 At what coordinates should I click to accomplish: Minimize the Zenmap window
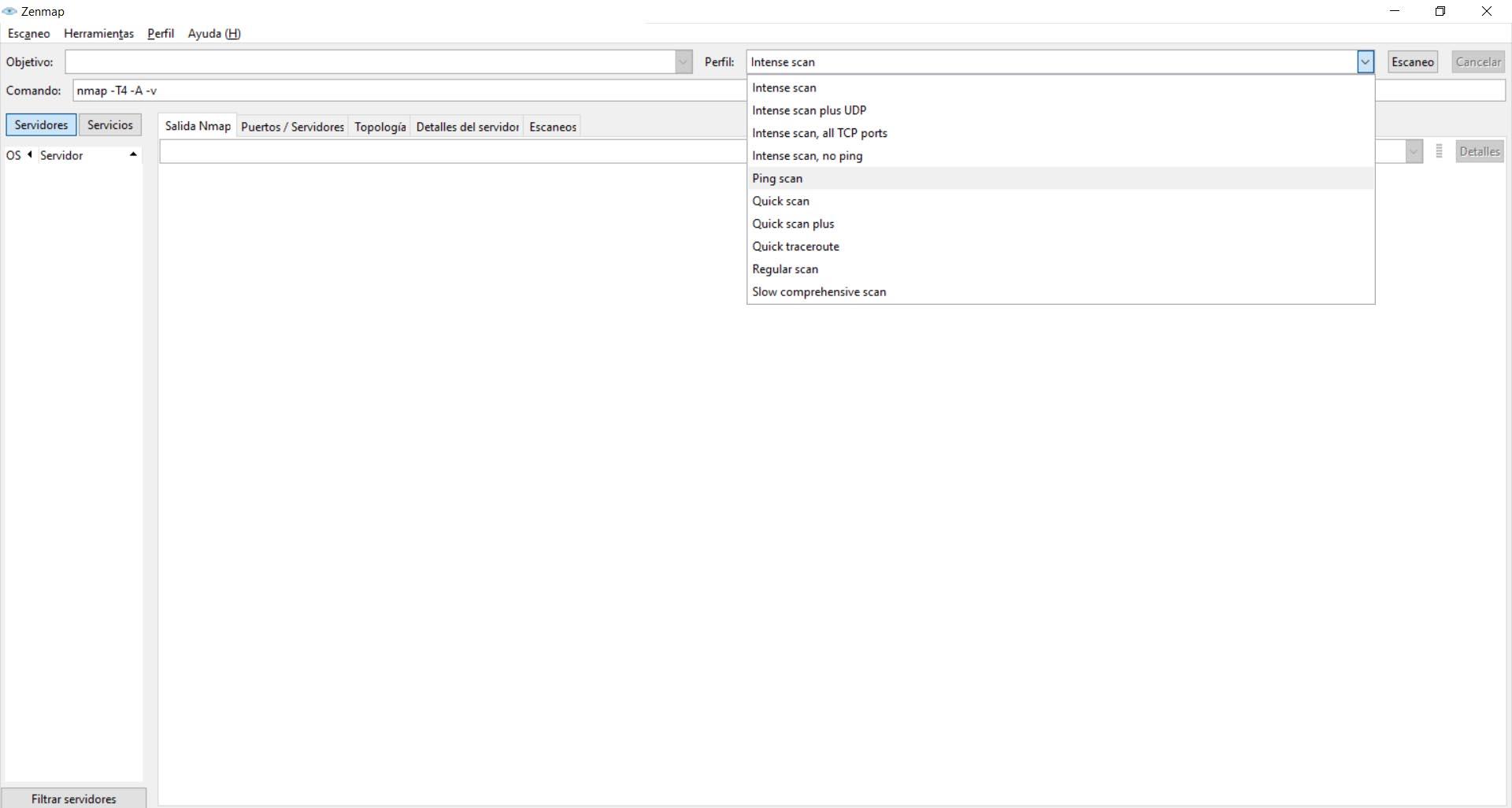(x=1395, y=11)
